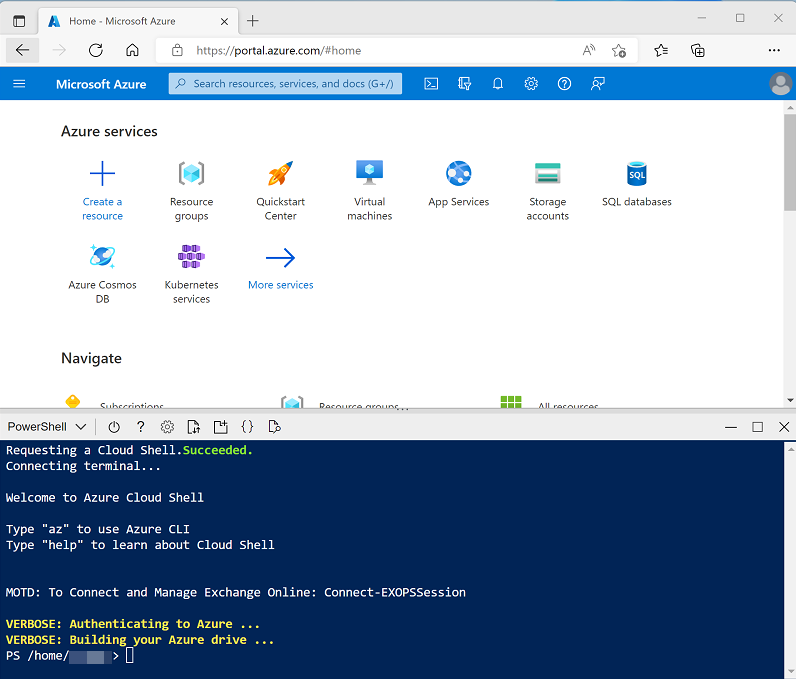Viewport: 796px width, 679px height.
Task: Add this page to favorites
Action: 619,50
